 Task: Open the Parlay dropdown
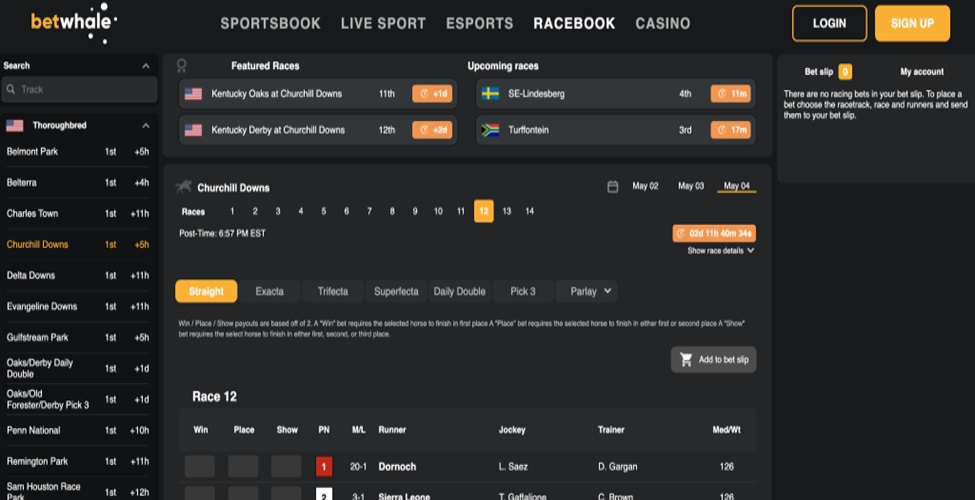click(586, 292)
